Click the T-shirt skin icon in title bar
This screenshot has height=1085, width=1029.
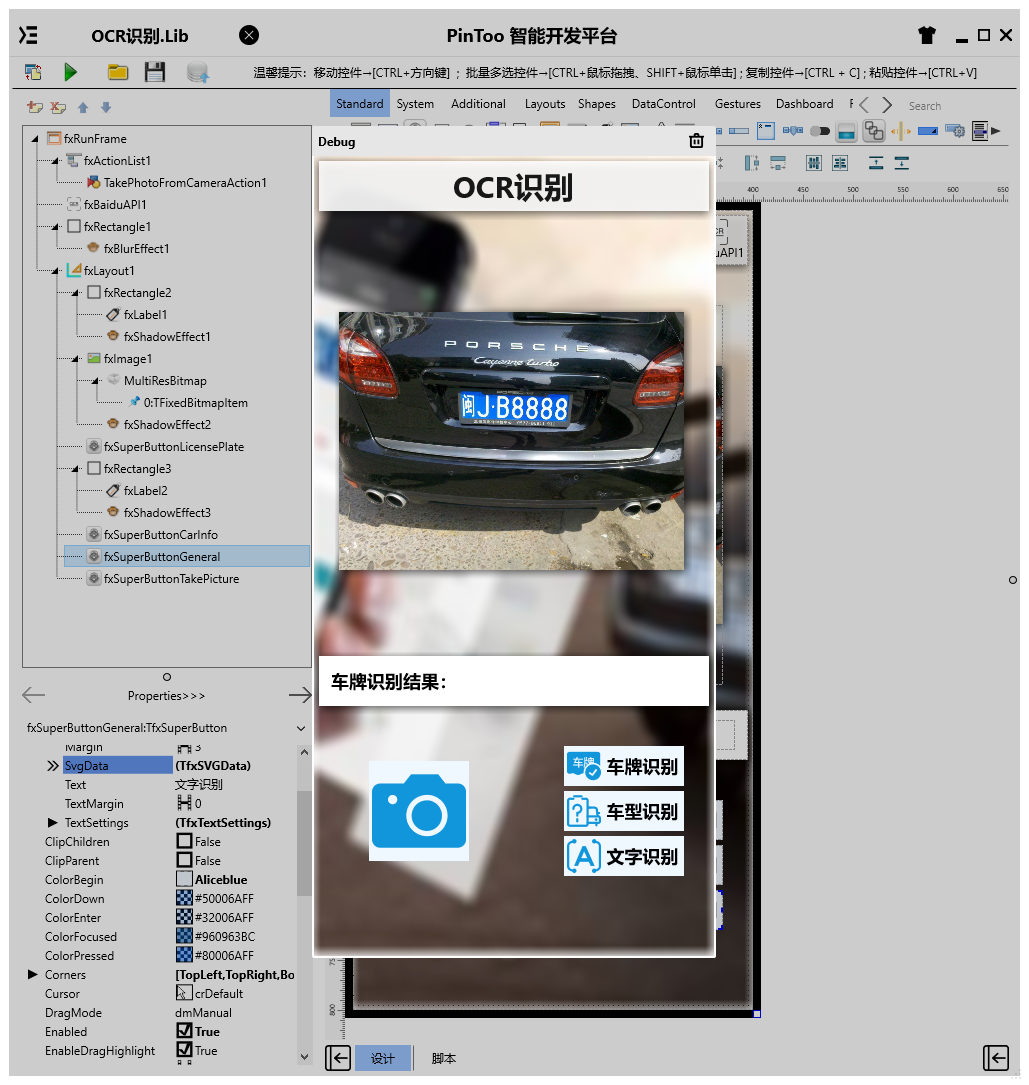point(927,35)
